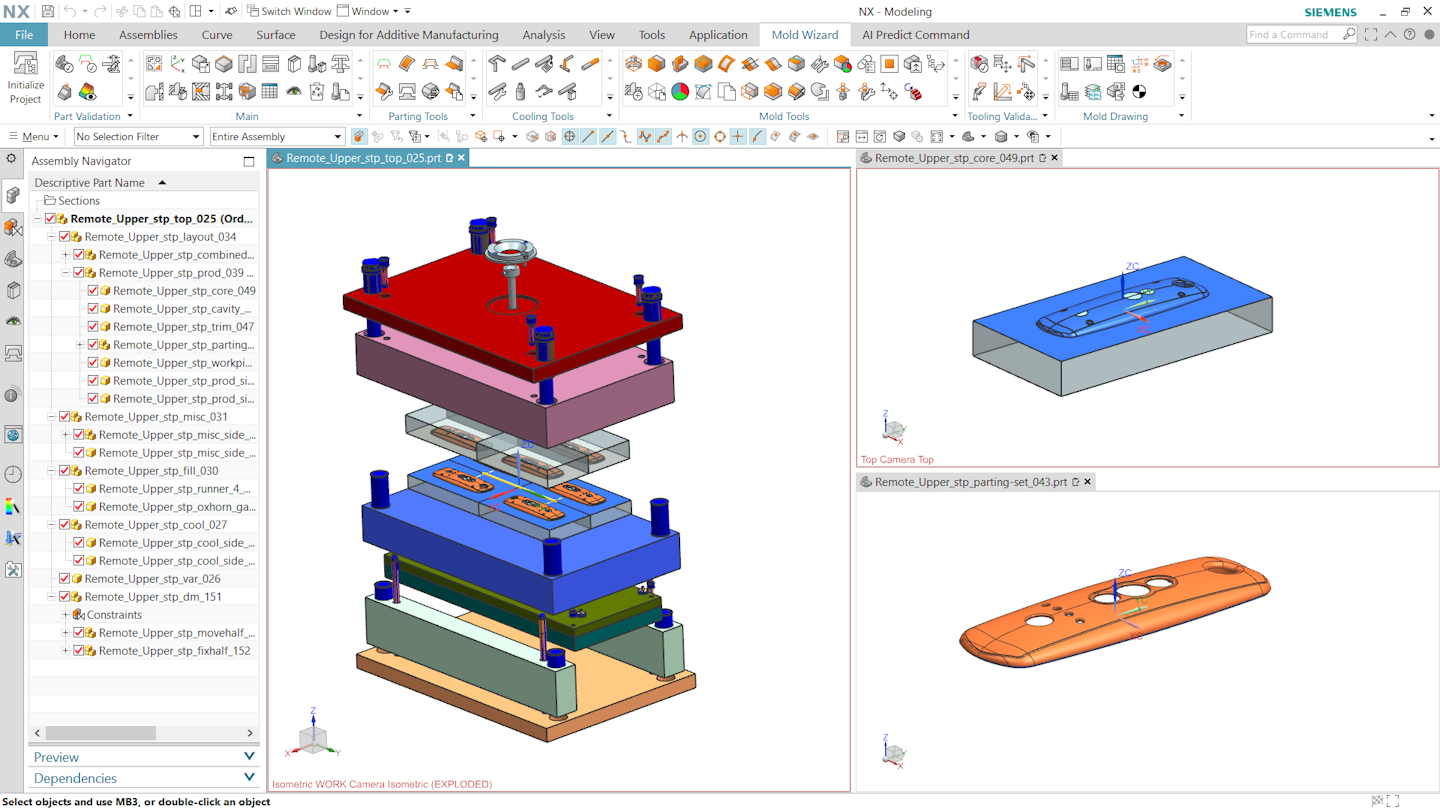Image resolution: width=1440 pixels, height=810 pixels.
Task: Uncheck the Remote_Upper_stp_var_026 checkbox
Action: point(64,579)
